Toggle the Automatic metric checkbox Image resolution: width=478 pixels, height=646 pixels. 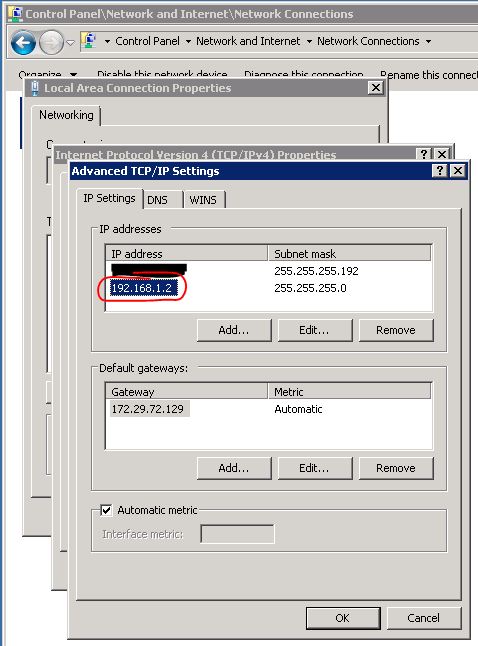point(106,510)
